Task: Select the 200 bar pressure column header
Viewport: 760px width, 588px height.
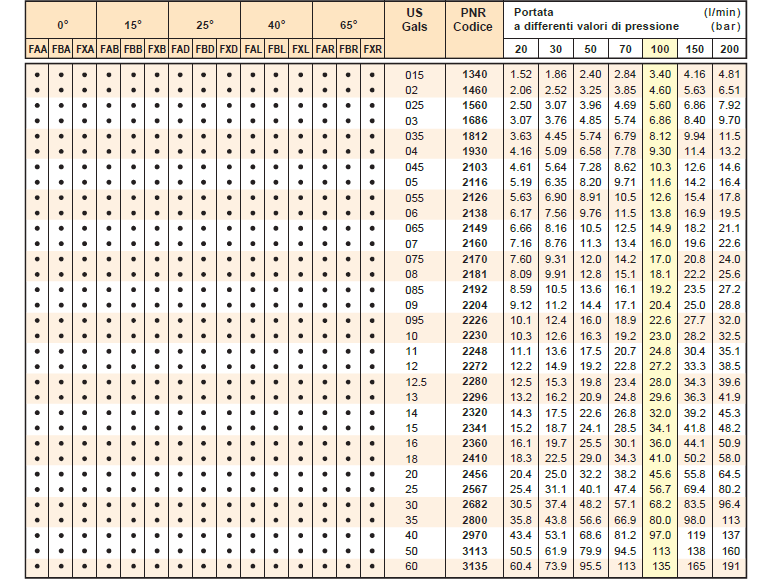Action: [731, 49]
